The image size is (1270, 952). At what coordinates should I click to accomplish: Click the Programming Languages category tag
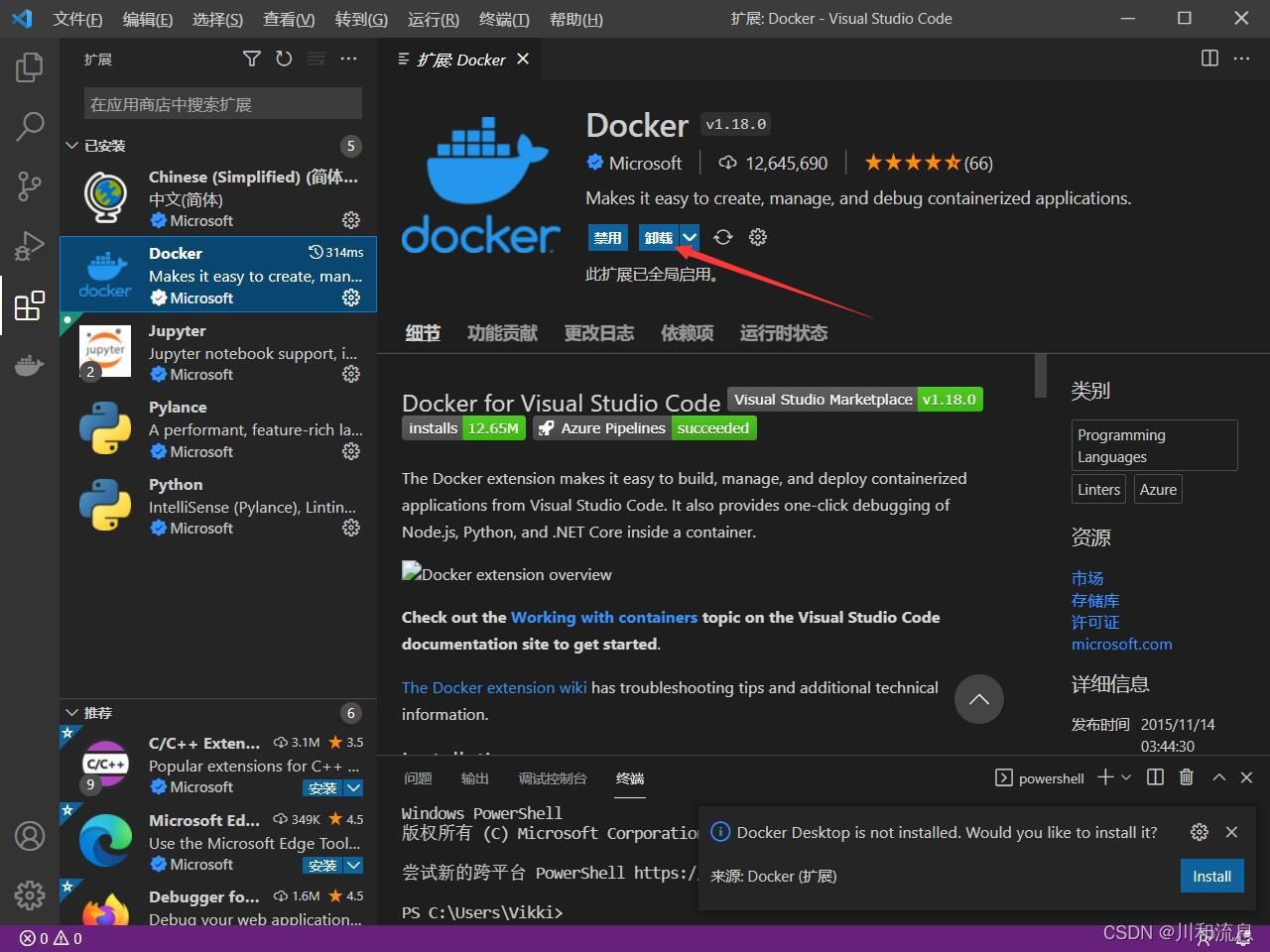[1155, 445]
